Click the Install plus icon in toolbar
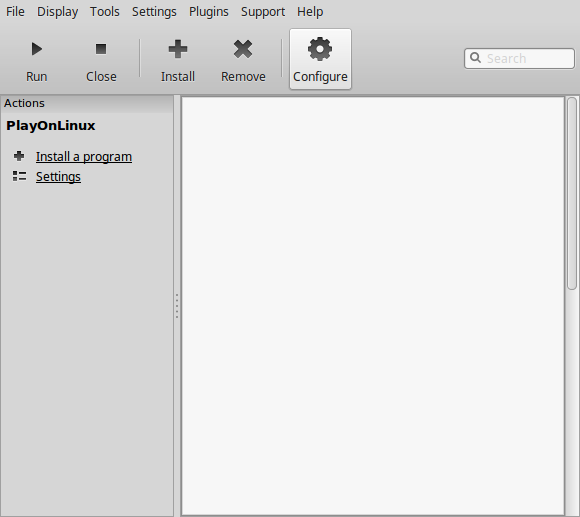This screenshot has height=517, width=580. click(x=178, y=49)
